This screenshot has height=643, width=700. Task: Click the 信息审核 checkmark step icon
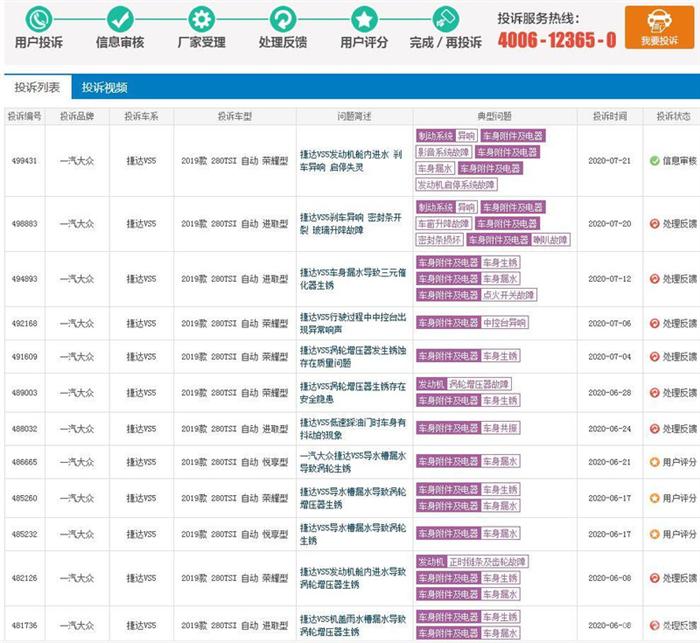pyautogui.click(x=120, y=19)
